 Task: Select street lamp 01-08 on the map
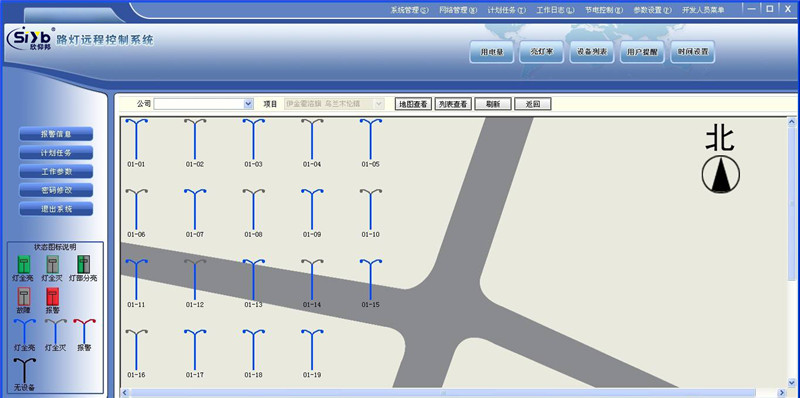pyautogui.click(x=254, y=209)
